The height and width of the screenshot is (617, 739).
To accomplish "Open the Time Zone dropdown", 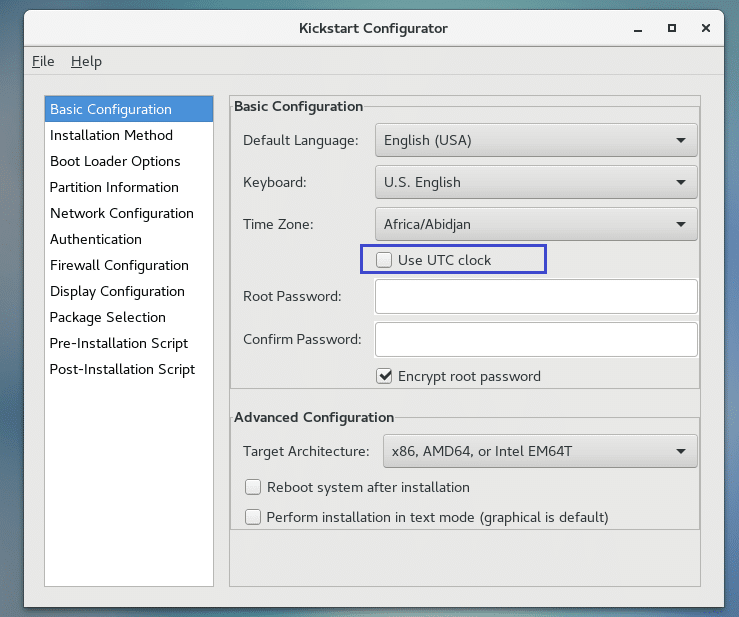I will pos(536,224).
